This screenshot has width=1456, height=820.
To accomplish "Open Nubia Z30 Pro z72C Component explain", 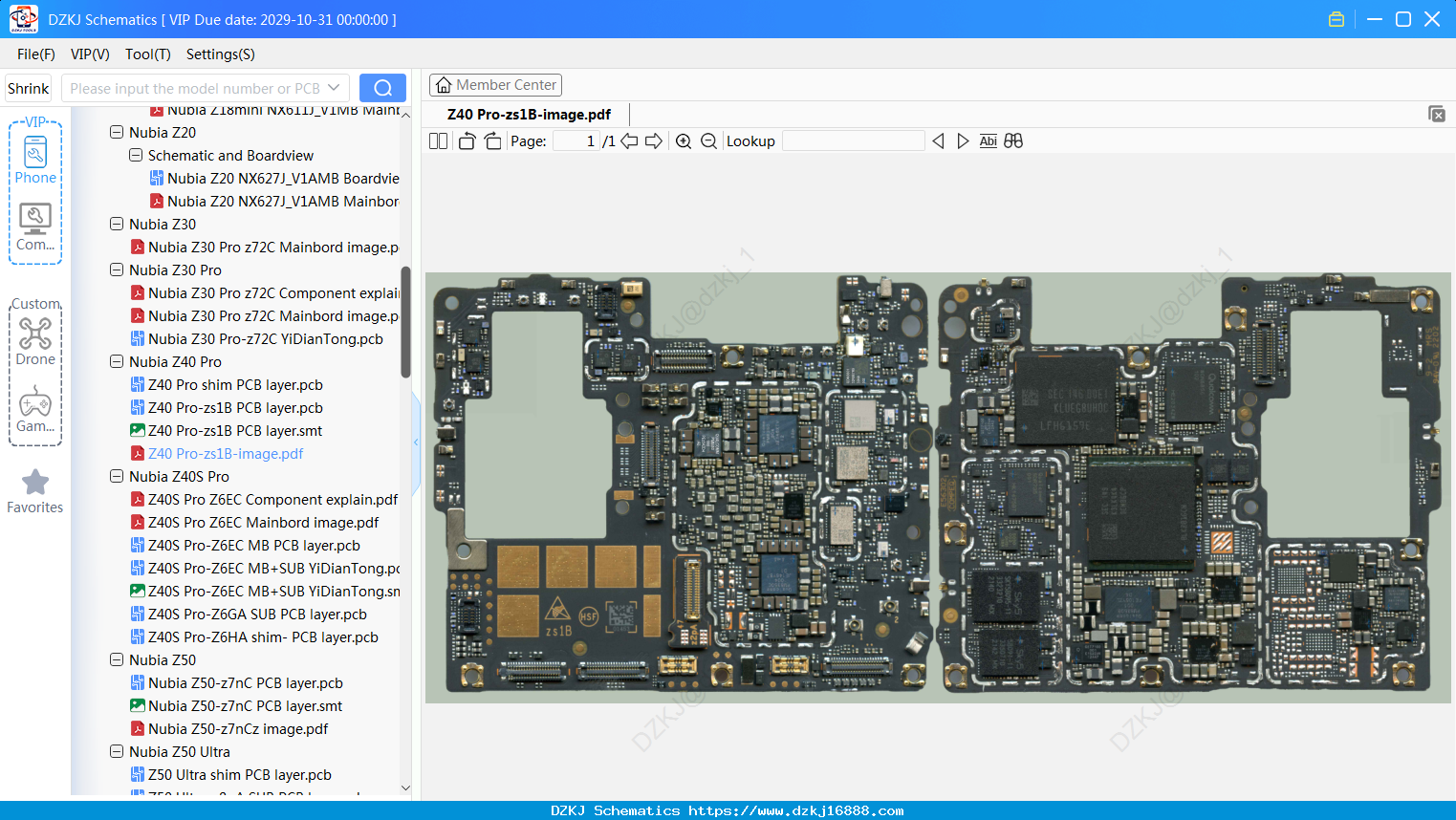I will [x=265, y=293].
